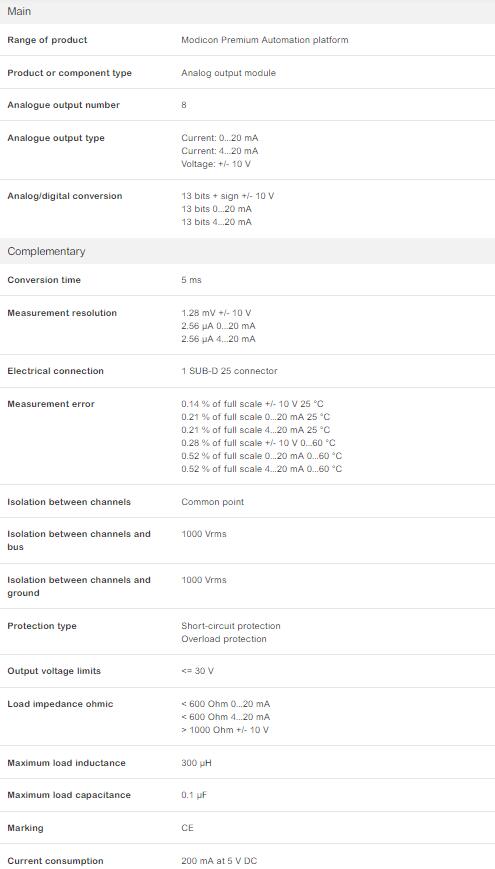Click the Analogue output number label
Screen dimensions: 495x869
point(63,105)
